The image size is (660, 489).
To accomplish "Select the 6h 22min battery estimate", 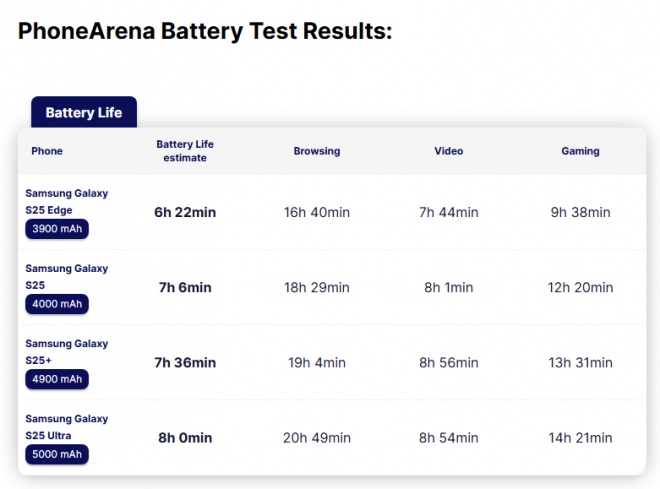I will pyautogui.click(x=185, y=212).
